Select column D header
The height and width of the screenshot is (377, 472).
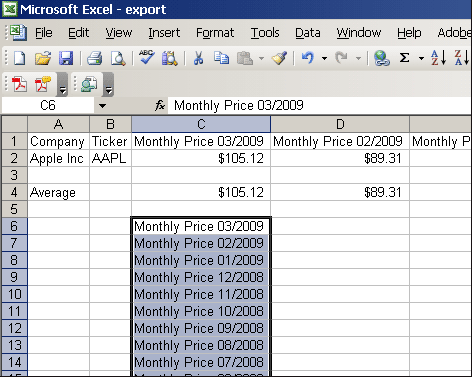(340, 124)
